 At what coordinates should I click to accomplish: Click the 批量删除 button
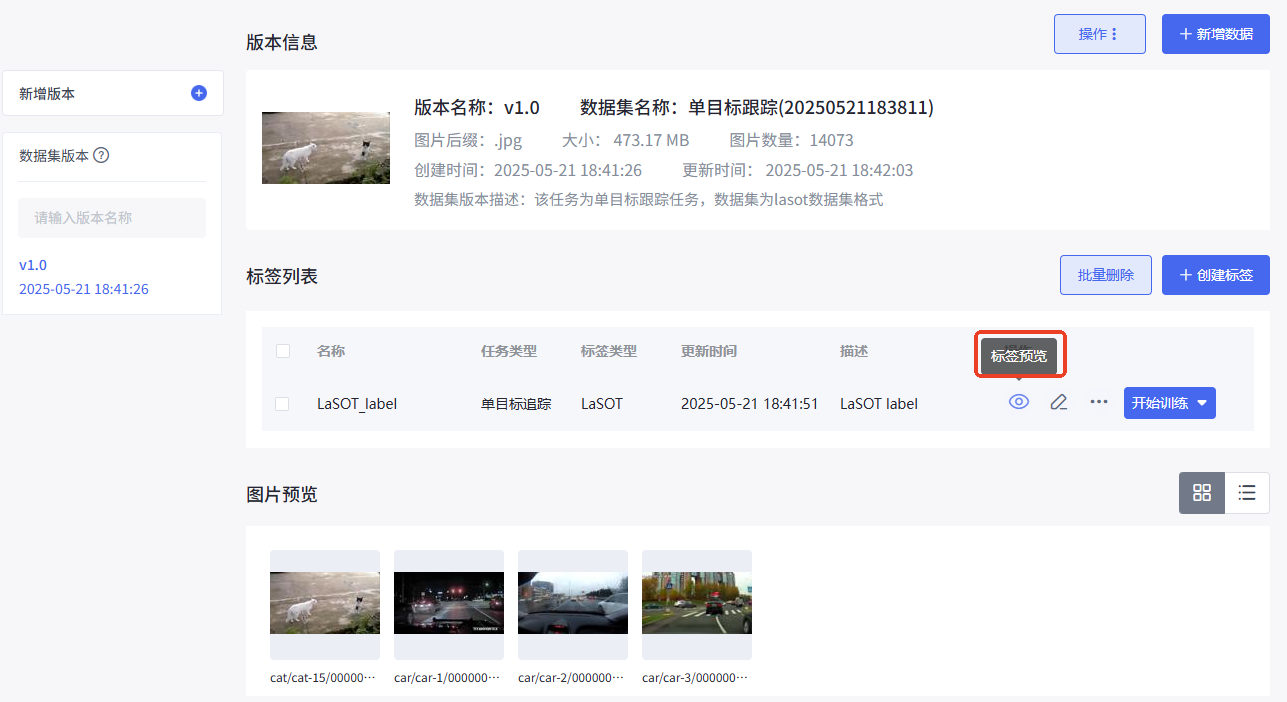(x=1106, y=275)
